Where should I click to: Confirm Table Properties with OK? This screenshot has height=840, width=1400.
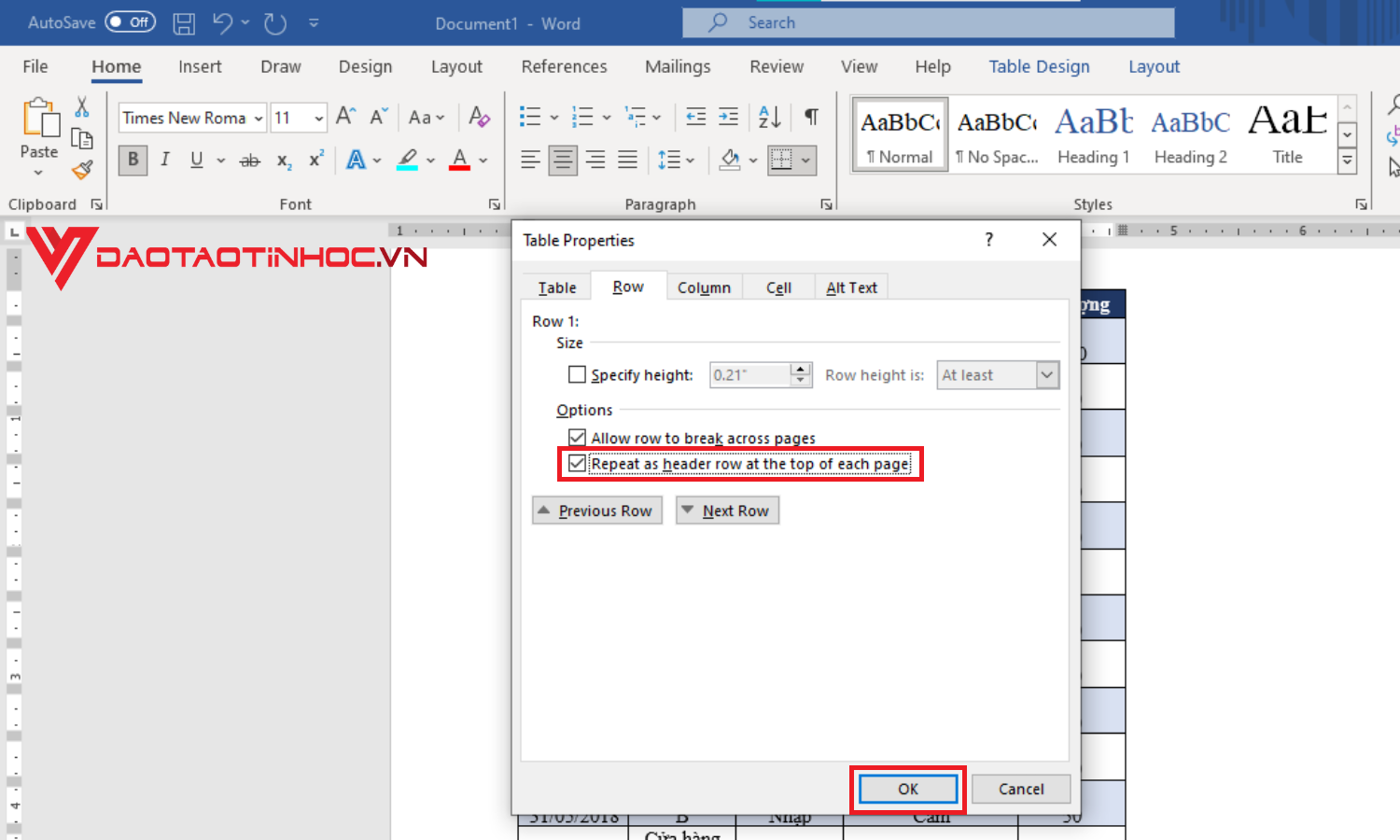click(x=908, y=789)
